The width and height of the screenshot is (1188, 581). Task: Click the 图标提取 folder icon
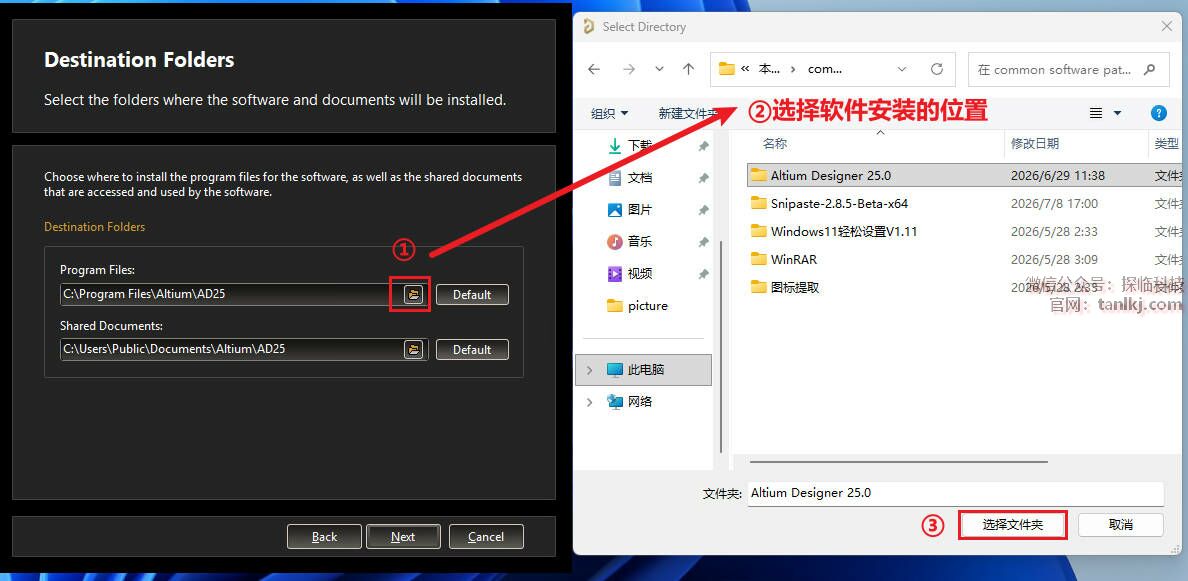[x=758, y=287]
